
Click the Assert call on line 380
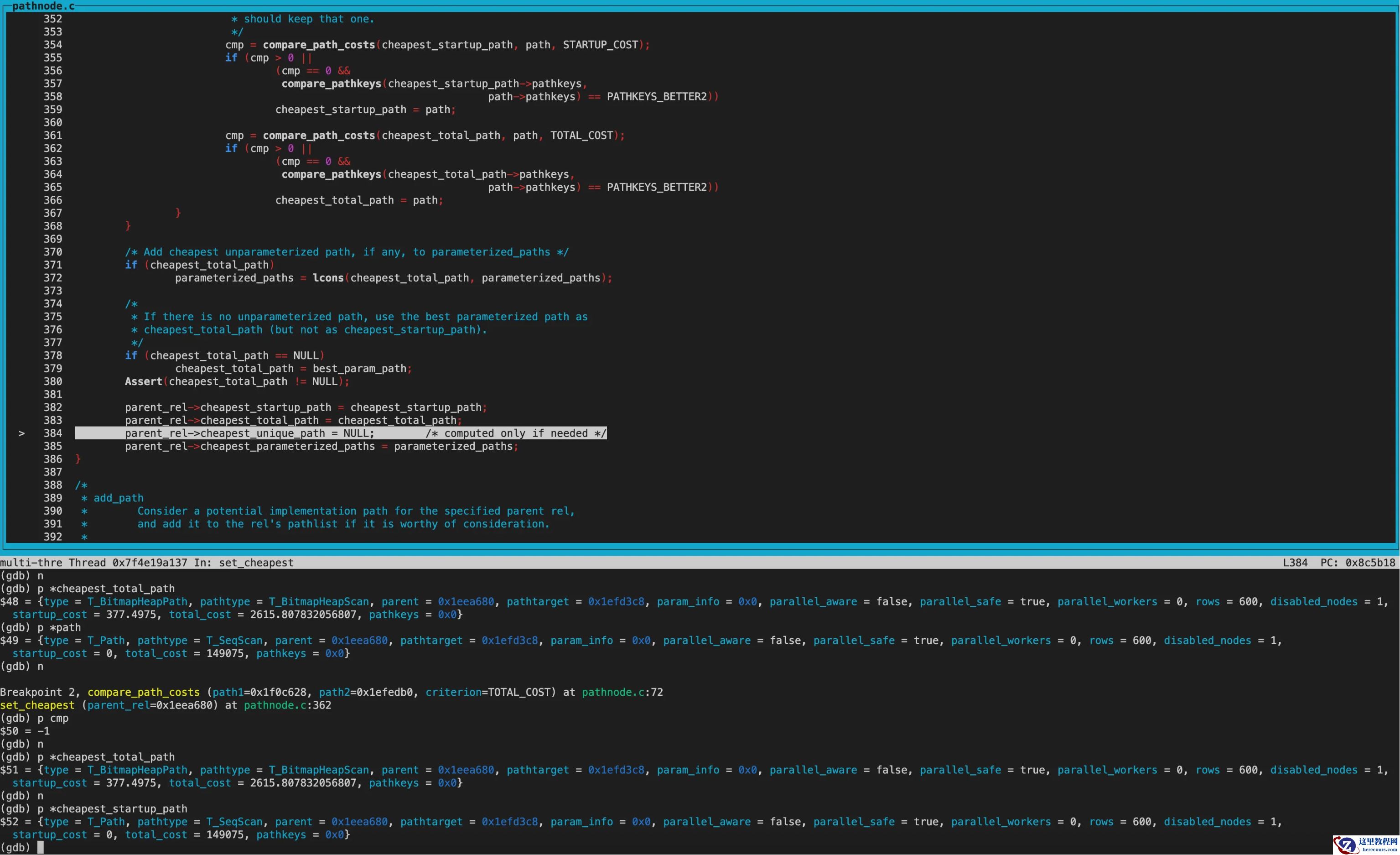click(143, 382)
